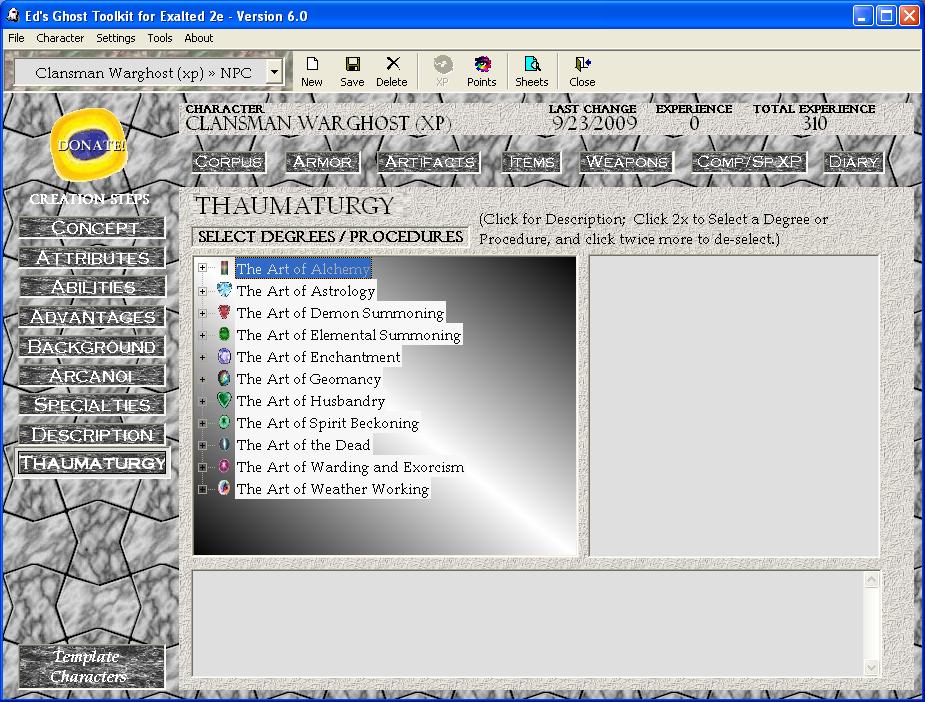
Task: Expand The Art of Weather Working node
Action: point(203,490)
